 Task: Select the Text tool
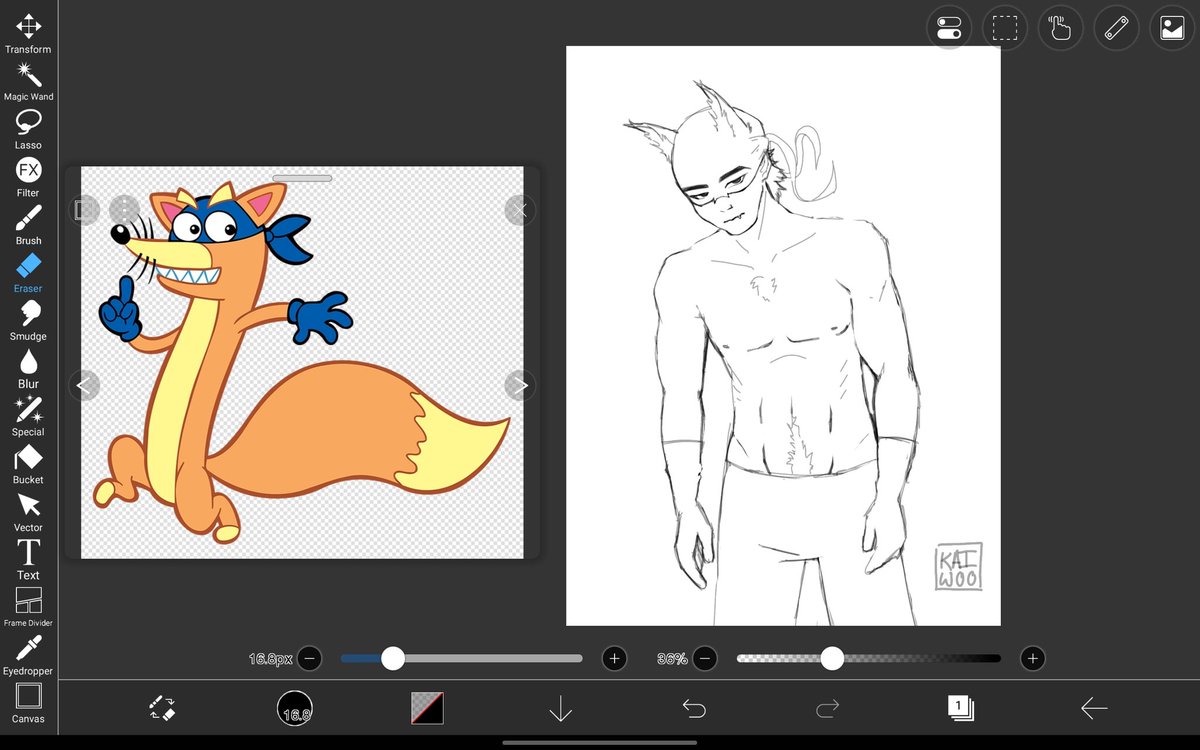[x=28, y=560]
